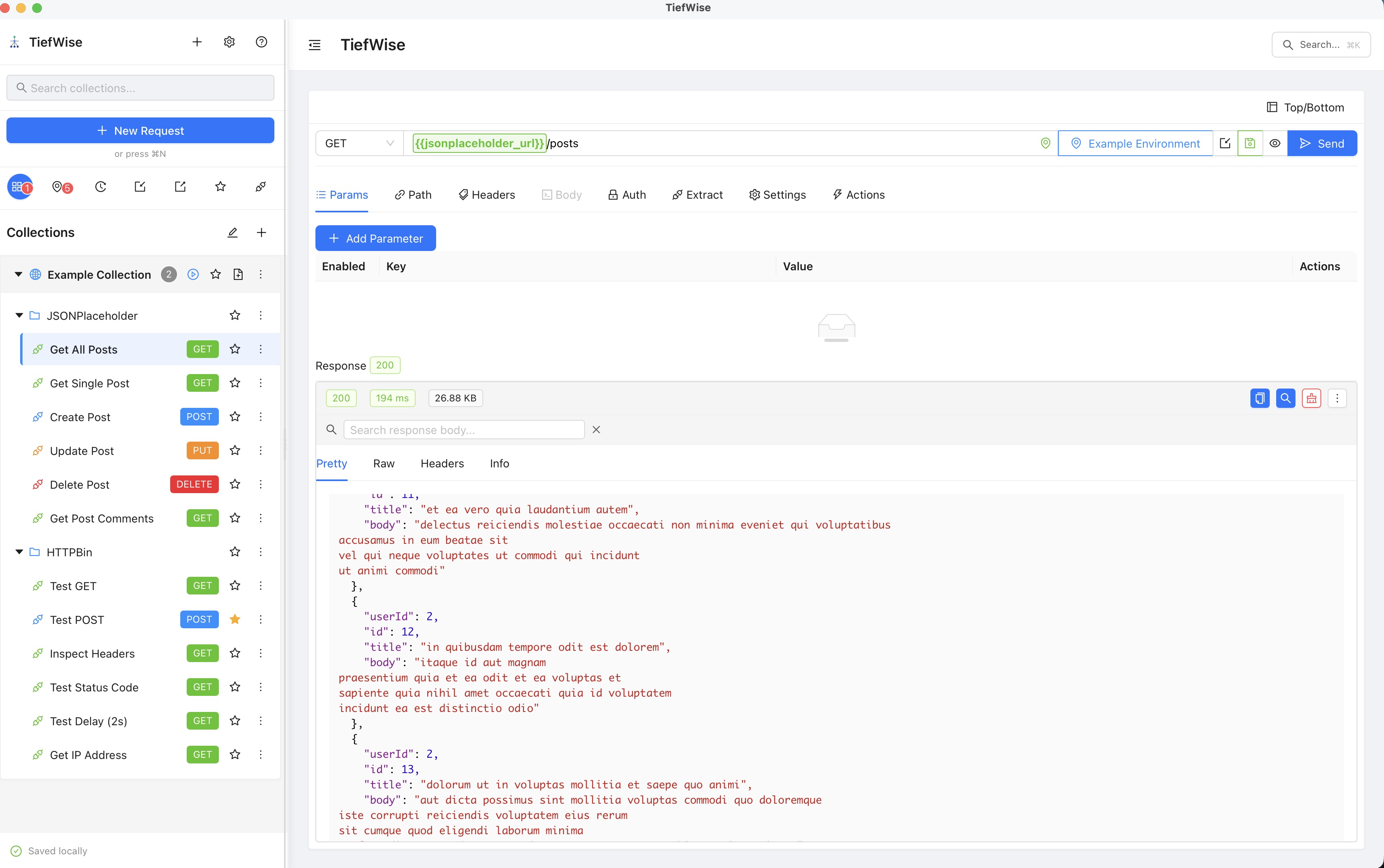Click the favorites star icon in sidebar toolbar
1384x868 pixels.
(220, 187)
